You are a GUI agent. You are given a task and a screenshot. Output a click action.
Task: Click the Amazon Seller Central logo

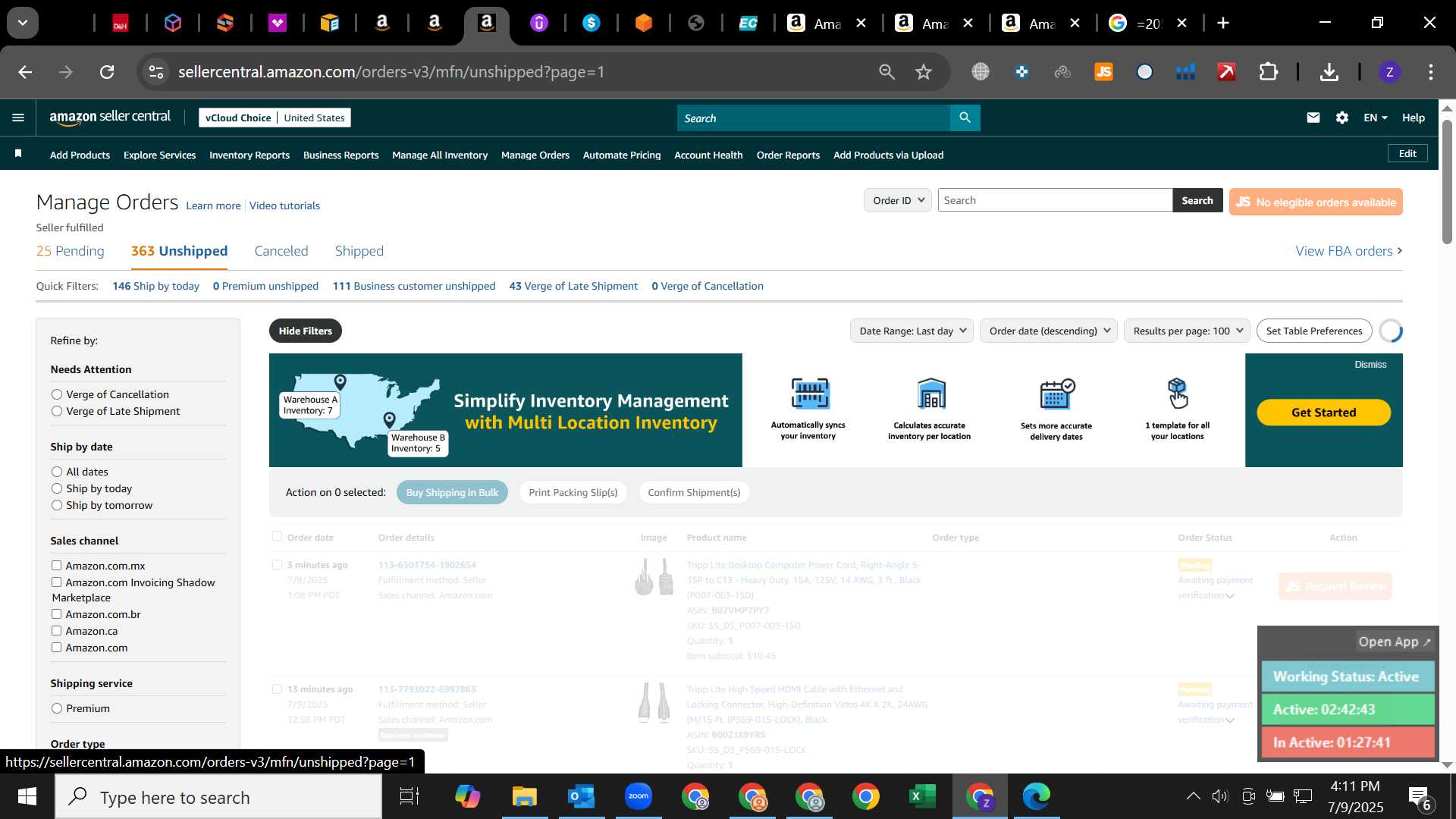[110, 117]
